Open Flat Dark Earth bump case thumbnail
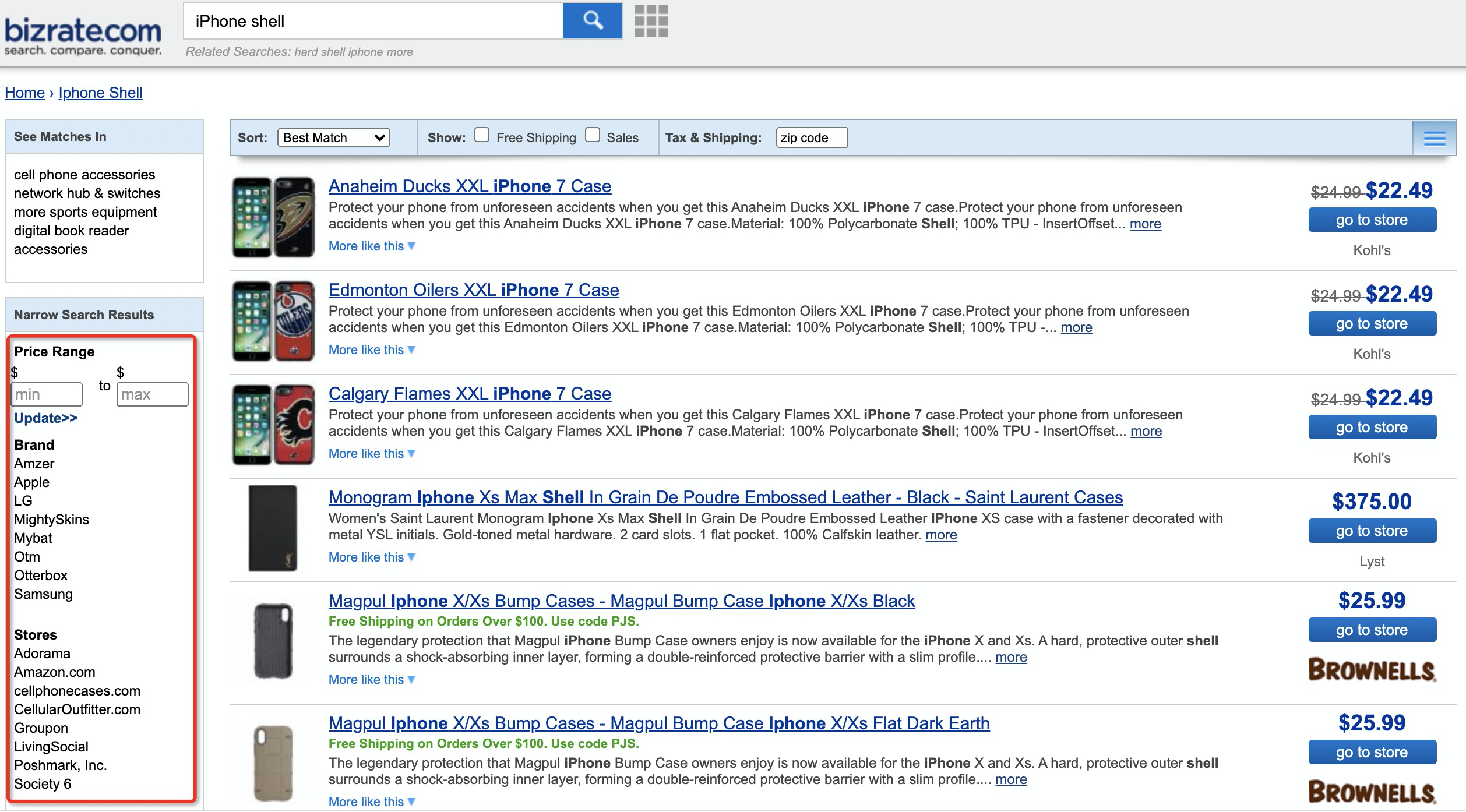The image size is (1466, 812). pyautogui.click(x=274, y=763)
